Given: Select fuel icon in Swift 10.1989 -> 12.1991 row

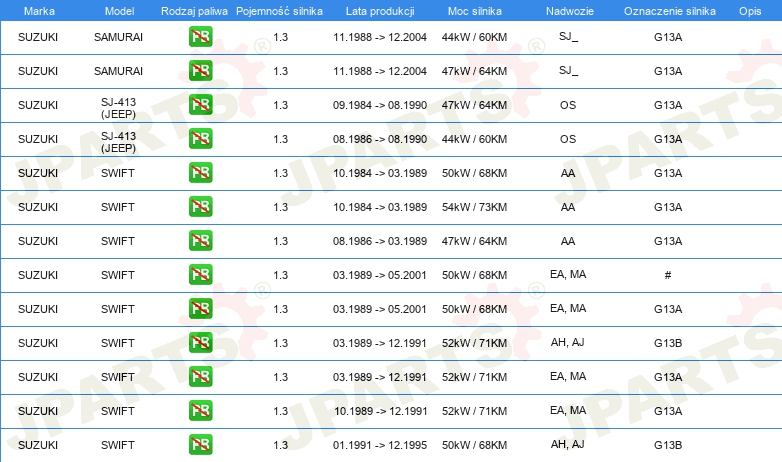Looking at the screenshot, I should tap(200, 410).
